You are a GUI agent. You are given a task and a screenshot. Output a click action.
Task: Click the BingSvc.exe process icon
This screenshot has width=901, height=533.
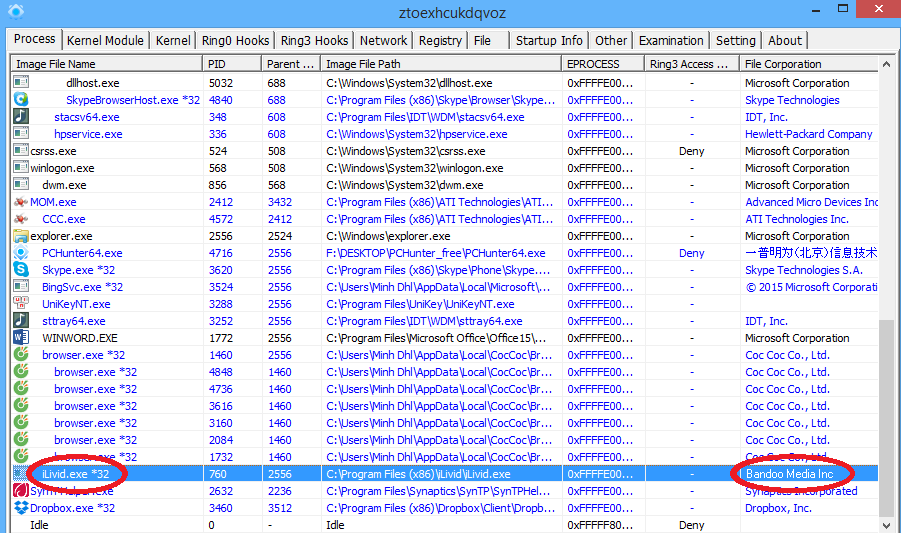pyautogui.click(x=21, y=287)
